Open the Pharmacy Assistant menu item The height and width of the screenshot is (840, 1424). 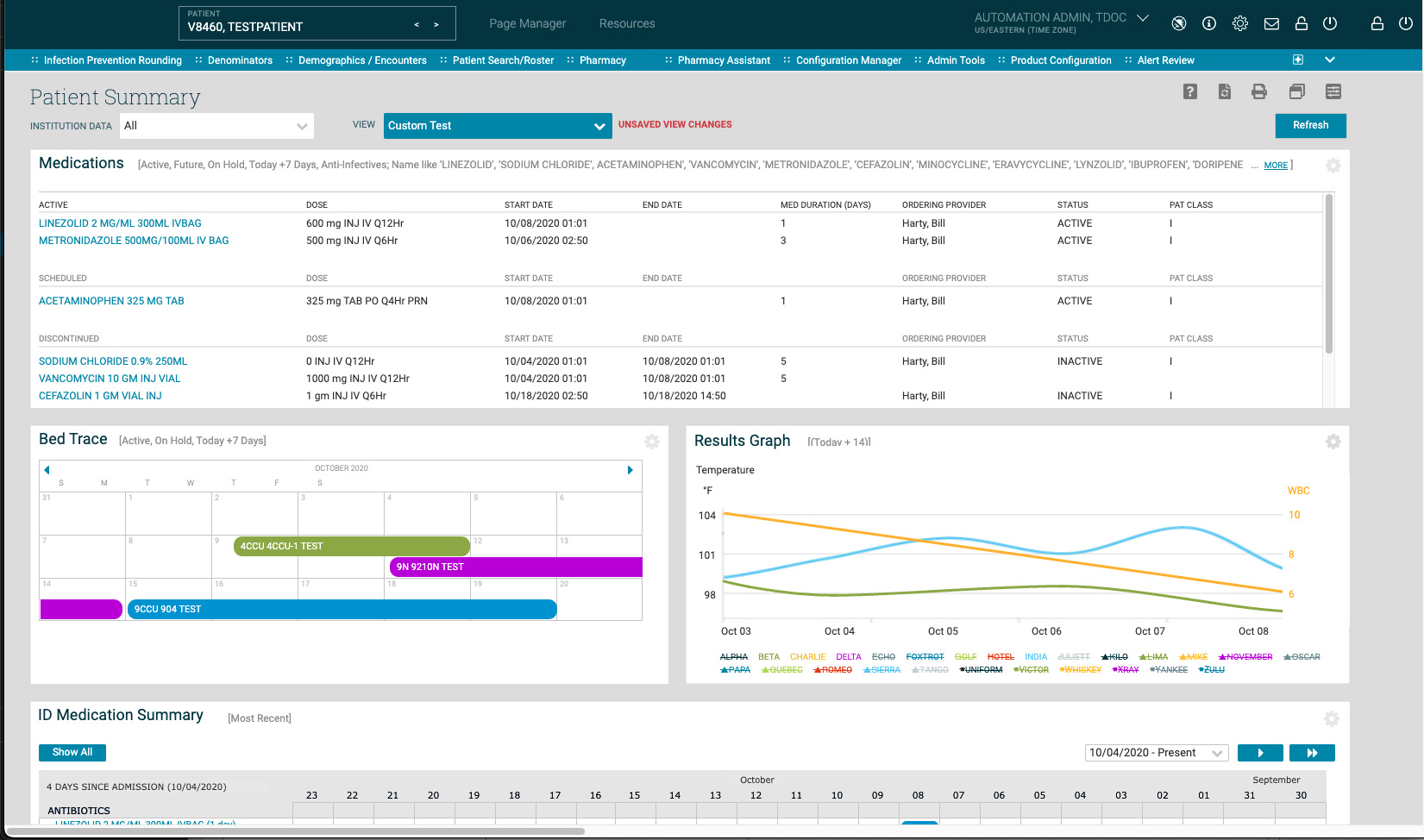tap(723, 60)
